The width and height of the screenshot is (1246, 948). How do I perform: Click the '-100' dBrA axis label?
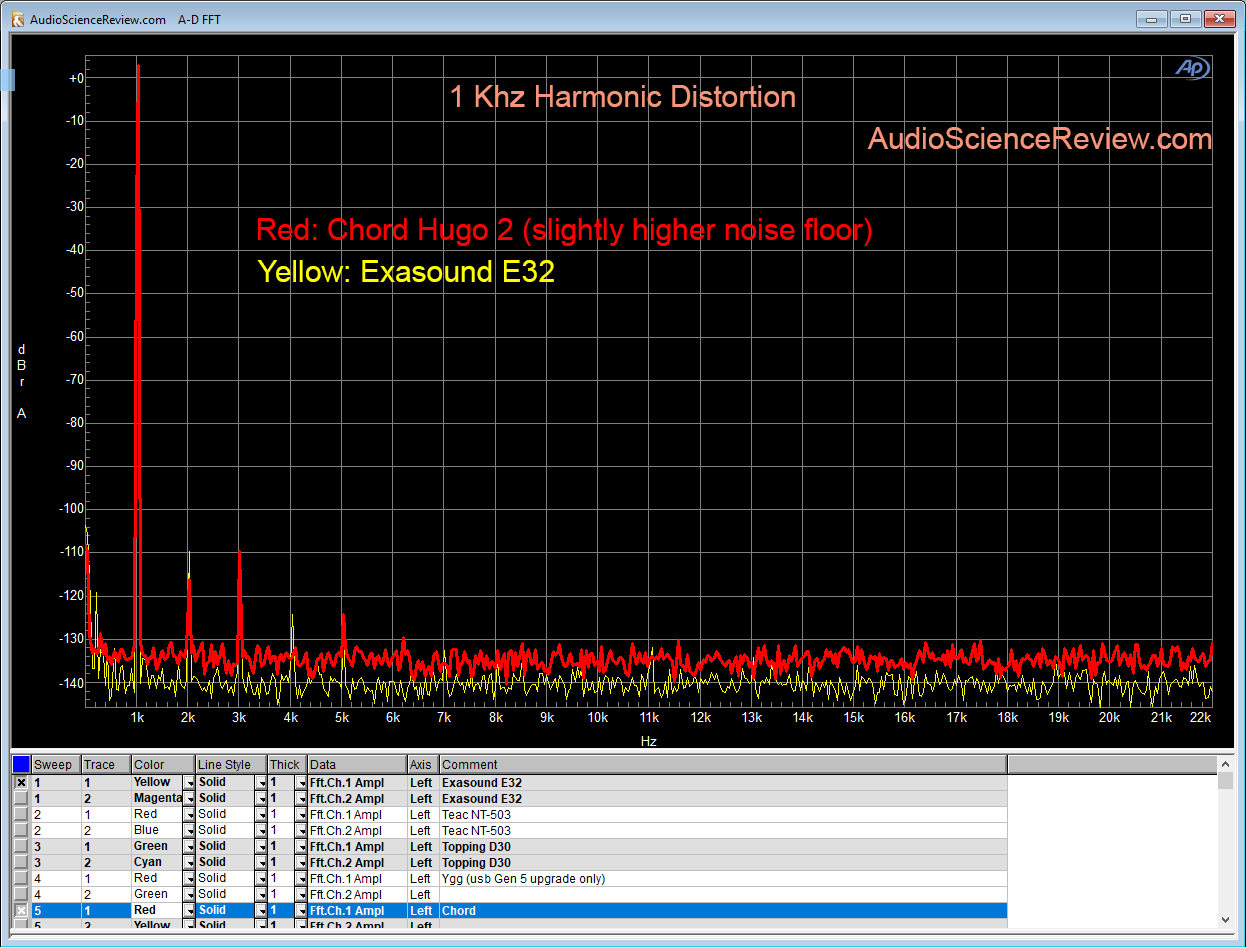[x=72, y=508]
